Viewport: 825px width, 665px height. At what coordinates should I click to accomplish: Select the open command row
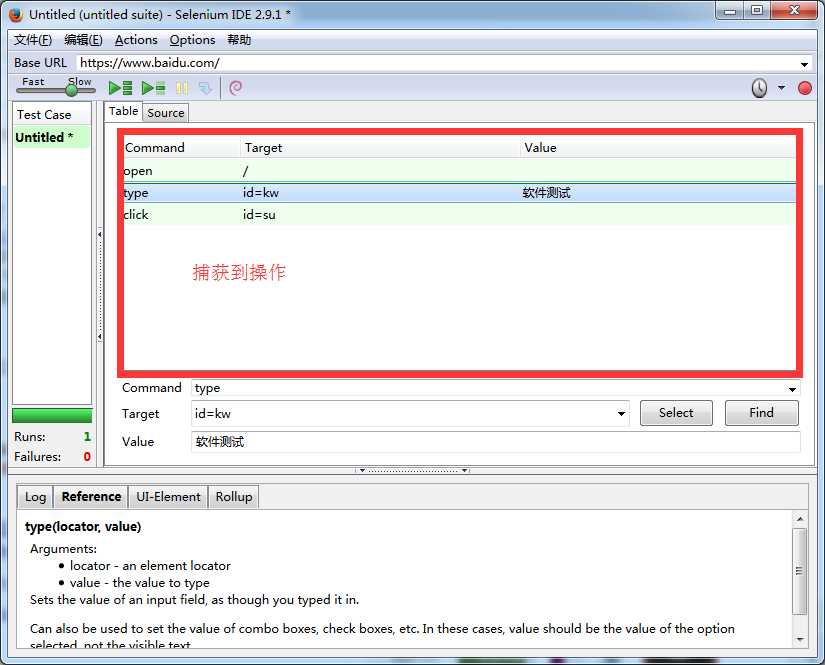pos(459,171)
